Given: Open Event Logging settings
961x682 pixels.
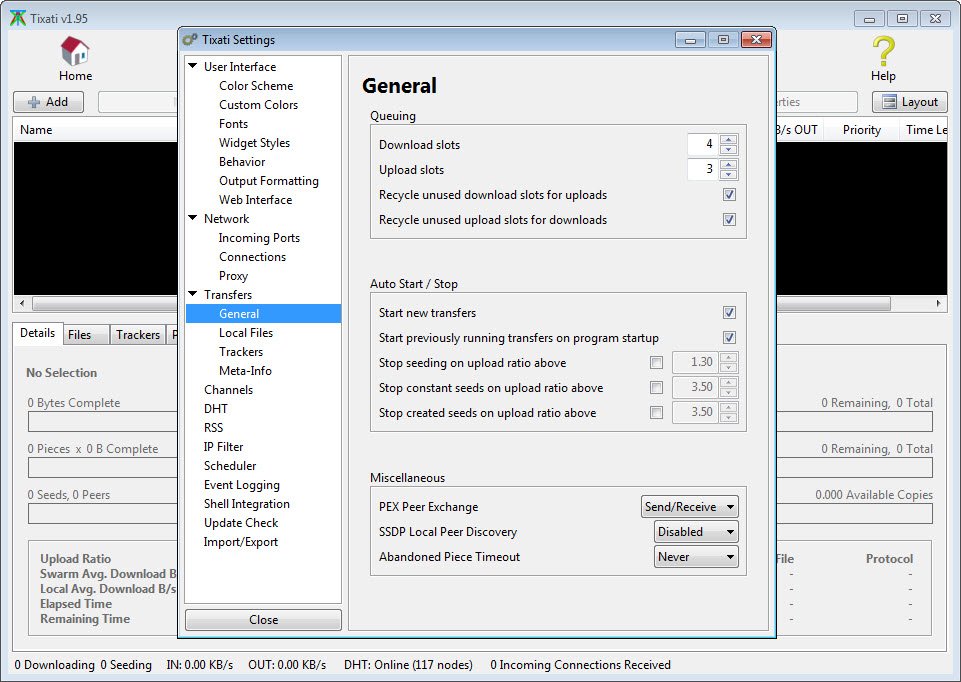Looking at the screenshot, I should tap(241, 485).
